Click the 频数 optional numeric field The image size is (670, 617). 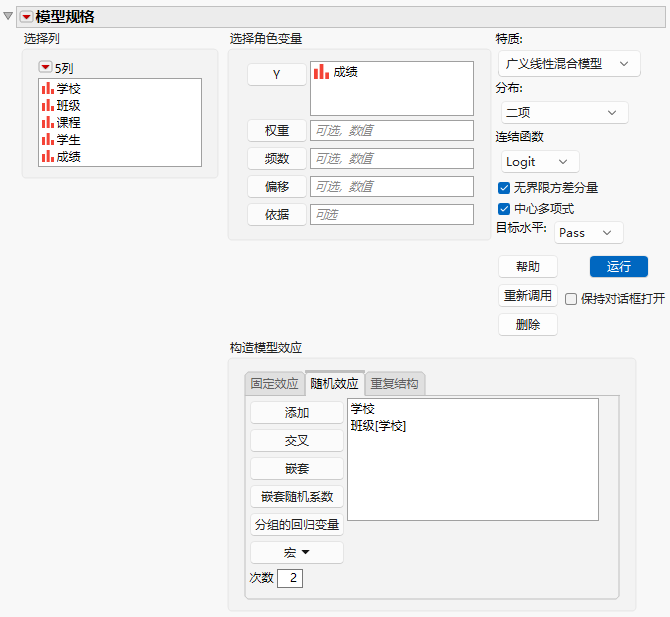(x=392, y=159)
